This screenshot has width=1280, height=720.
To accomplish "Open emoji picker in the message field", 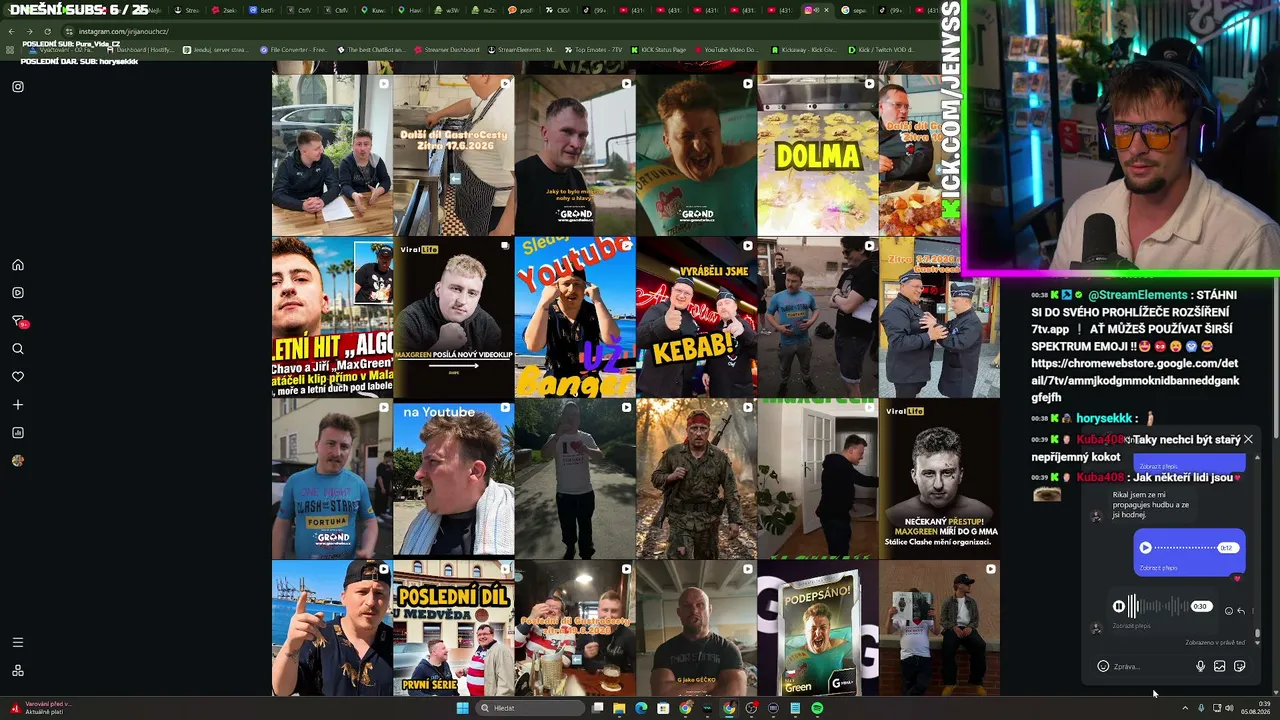I will 1103,666.
